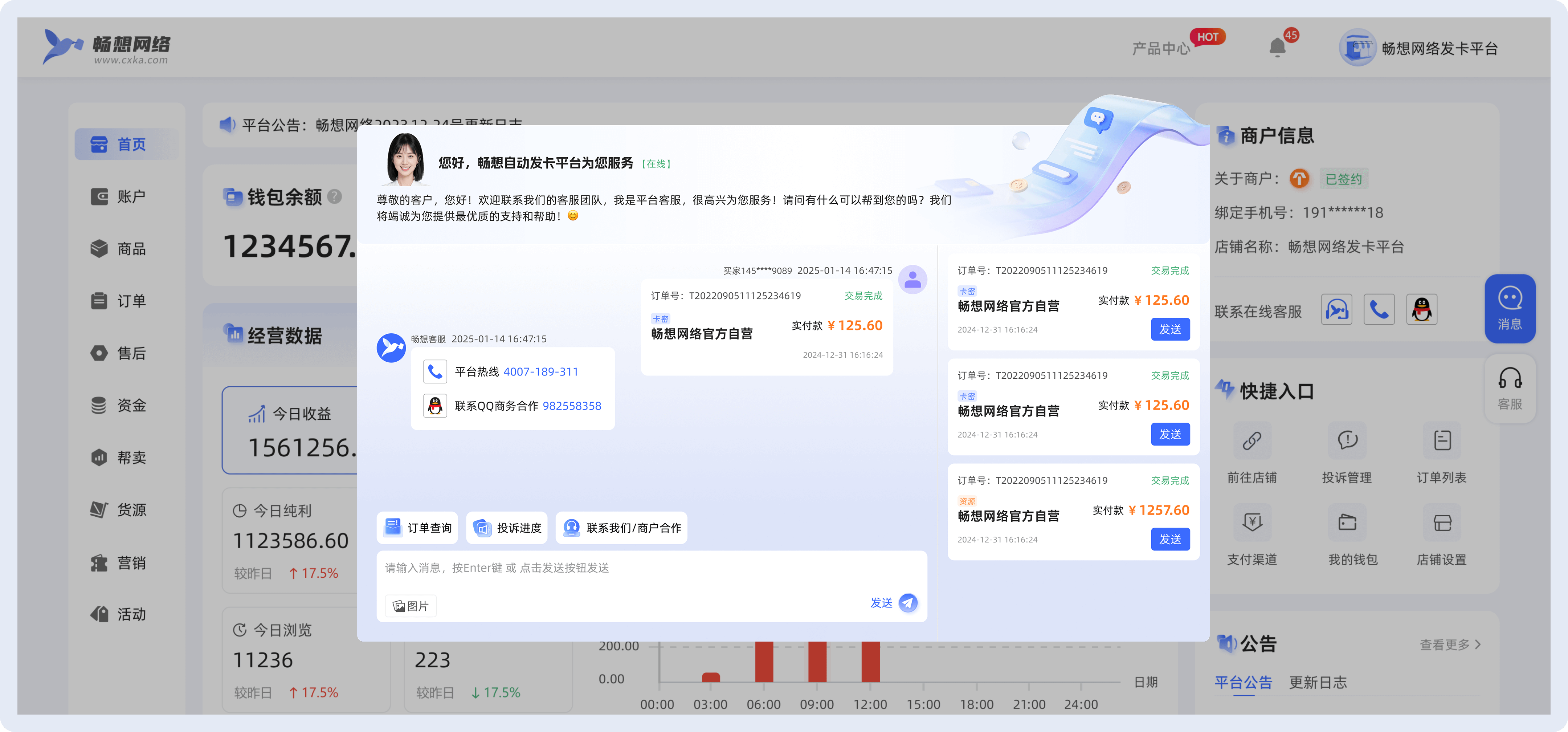This screenshot has width=1568, height=732.
Task: Click the 在线 status label in chat header
Action: 656,164
